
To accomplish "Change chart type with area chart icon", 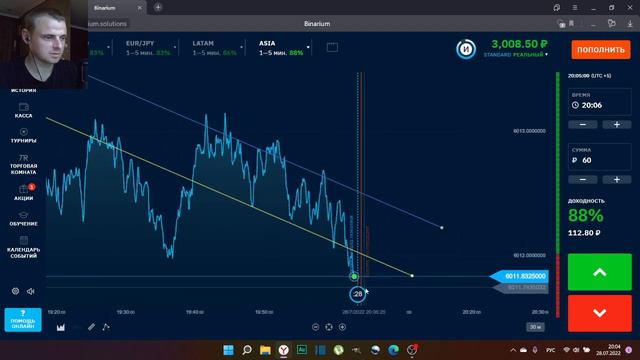I will point(61,327).
